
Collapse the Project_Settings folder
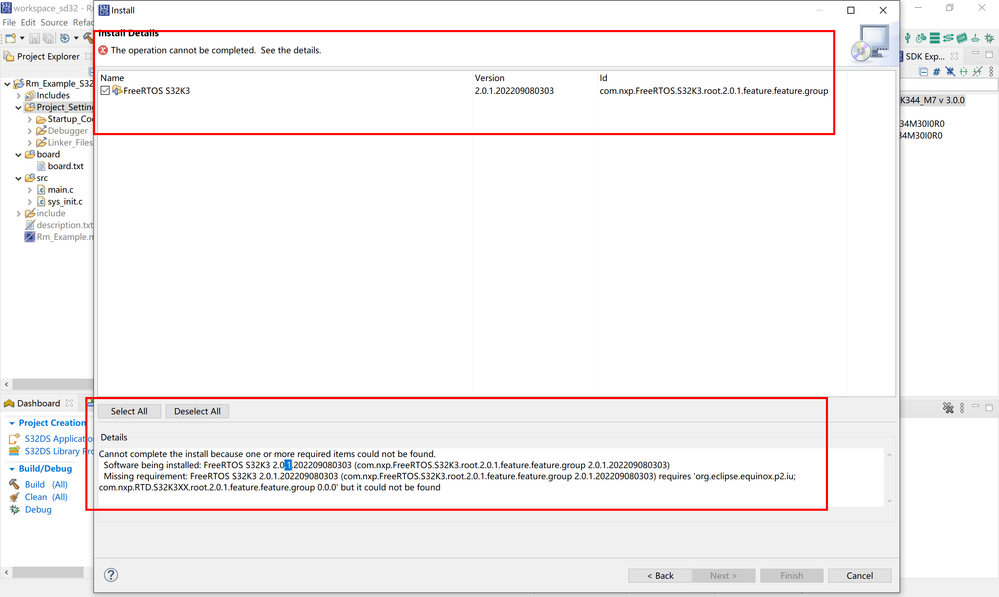point(18,107)
